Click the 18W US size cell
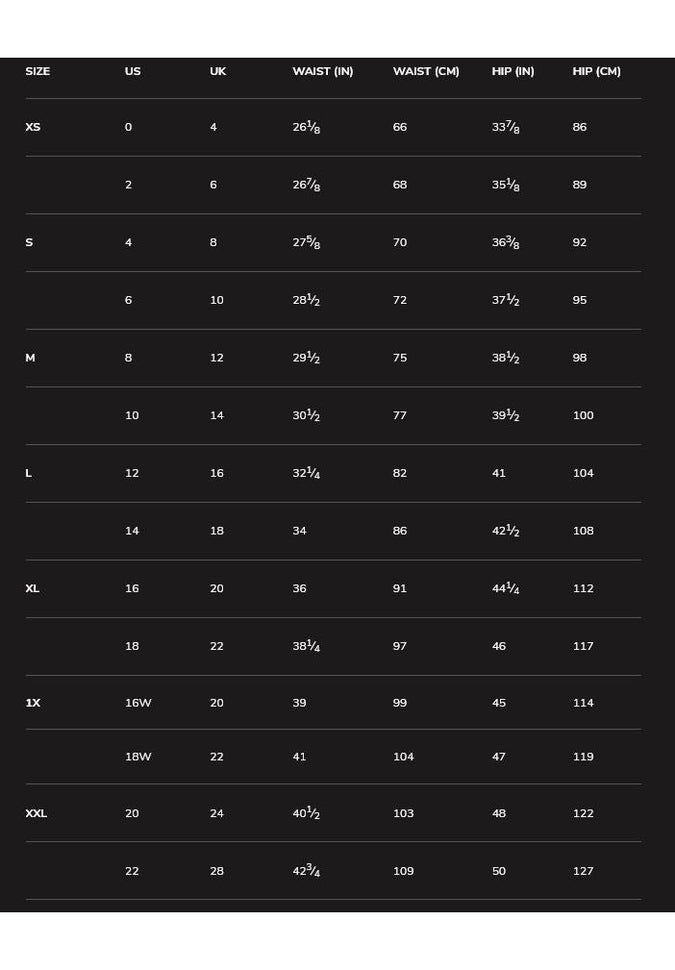 [x=138, y=757]
